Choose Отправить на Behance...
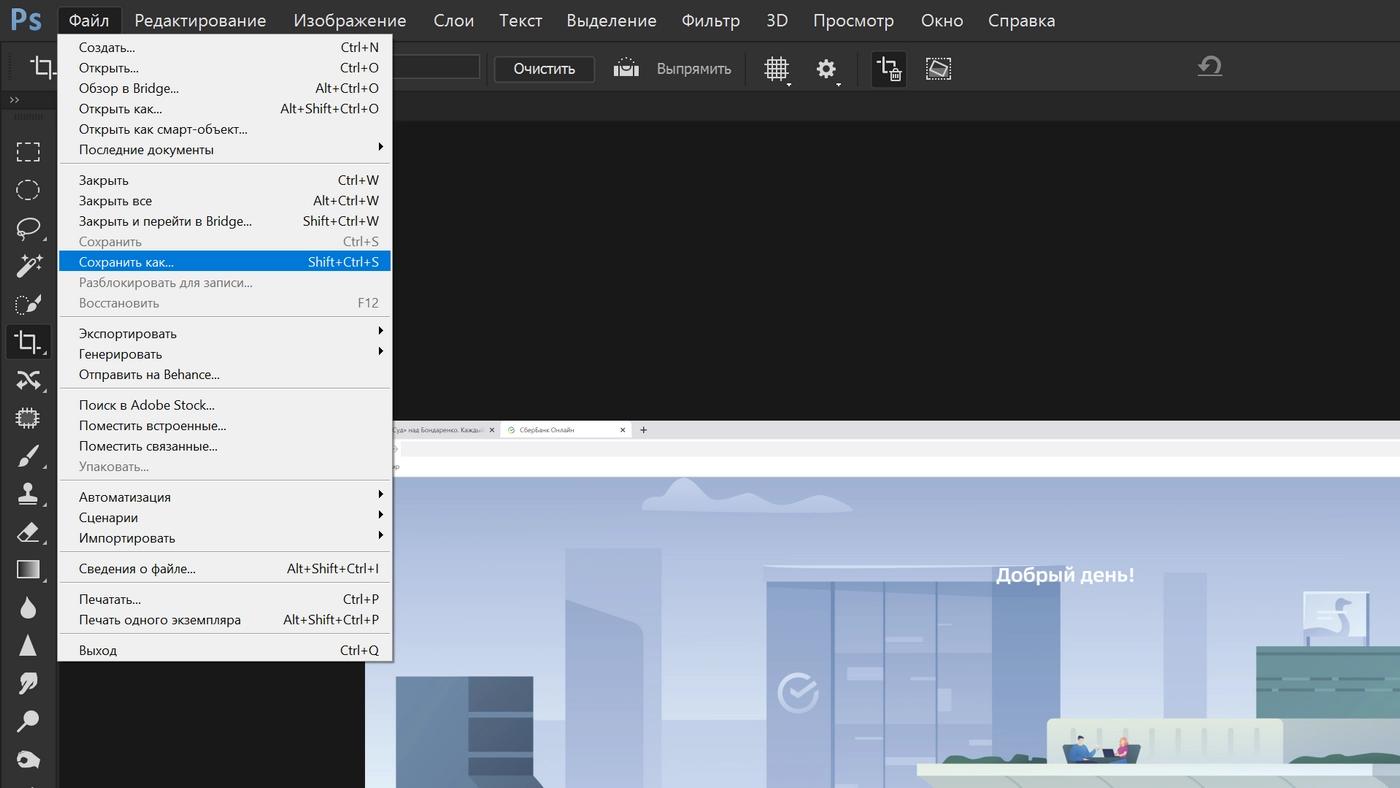 (225, 374)
